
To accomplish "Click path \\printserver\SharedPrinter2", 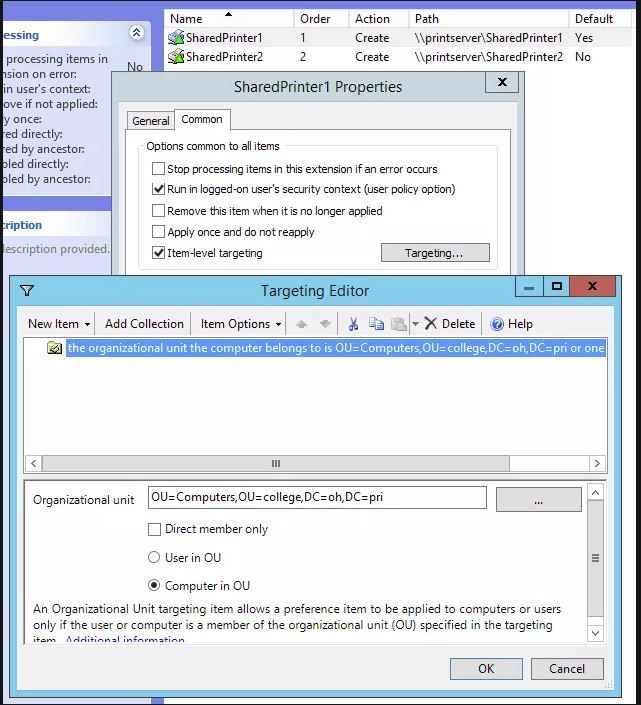I will click(x=489, y=57).
